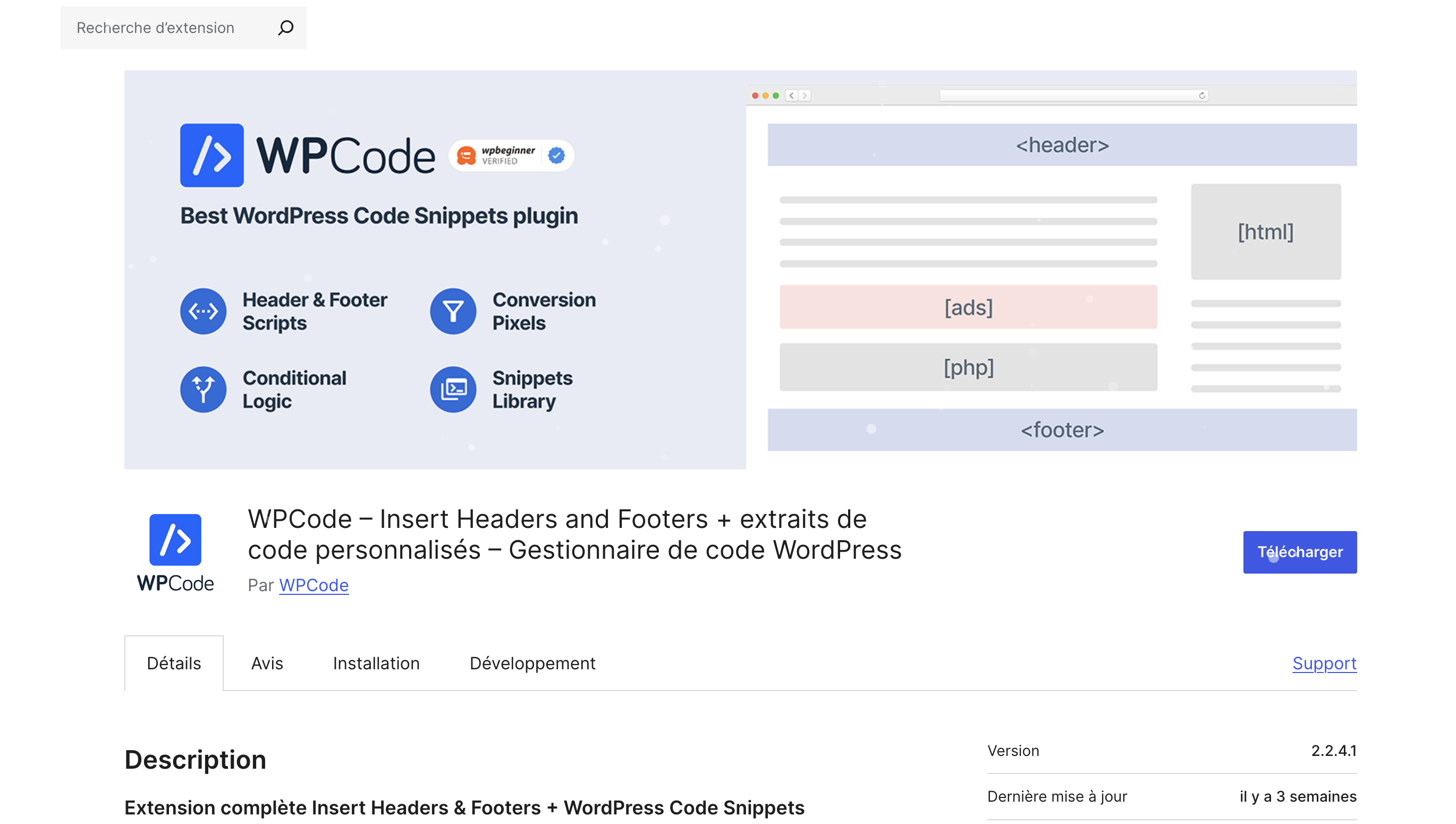
Task: Open the WPCode author link
Action: (x=314, y=585)
